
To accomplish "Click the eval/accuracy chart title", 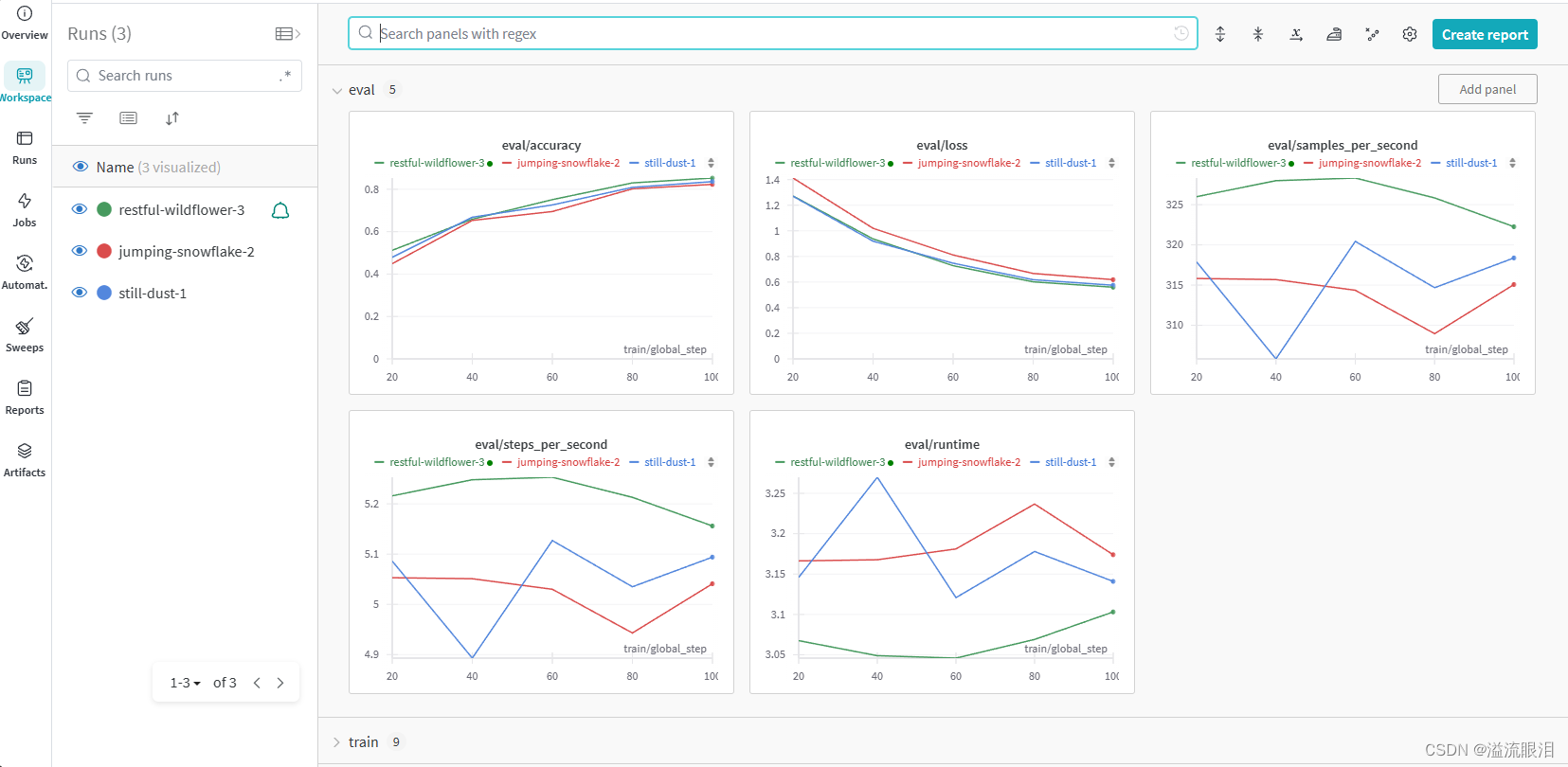I will (541, 145).
